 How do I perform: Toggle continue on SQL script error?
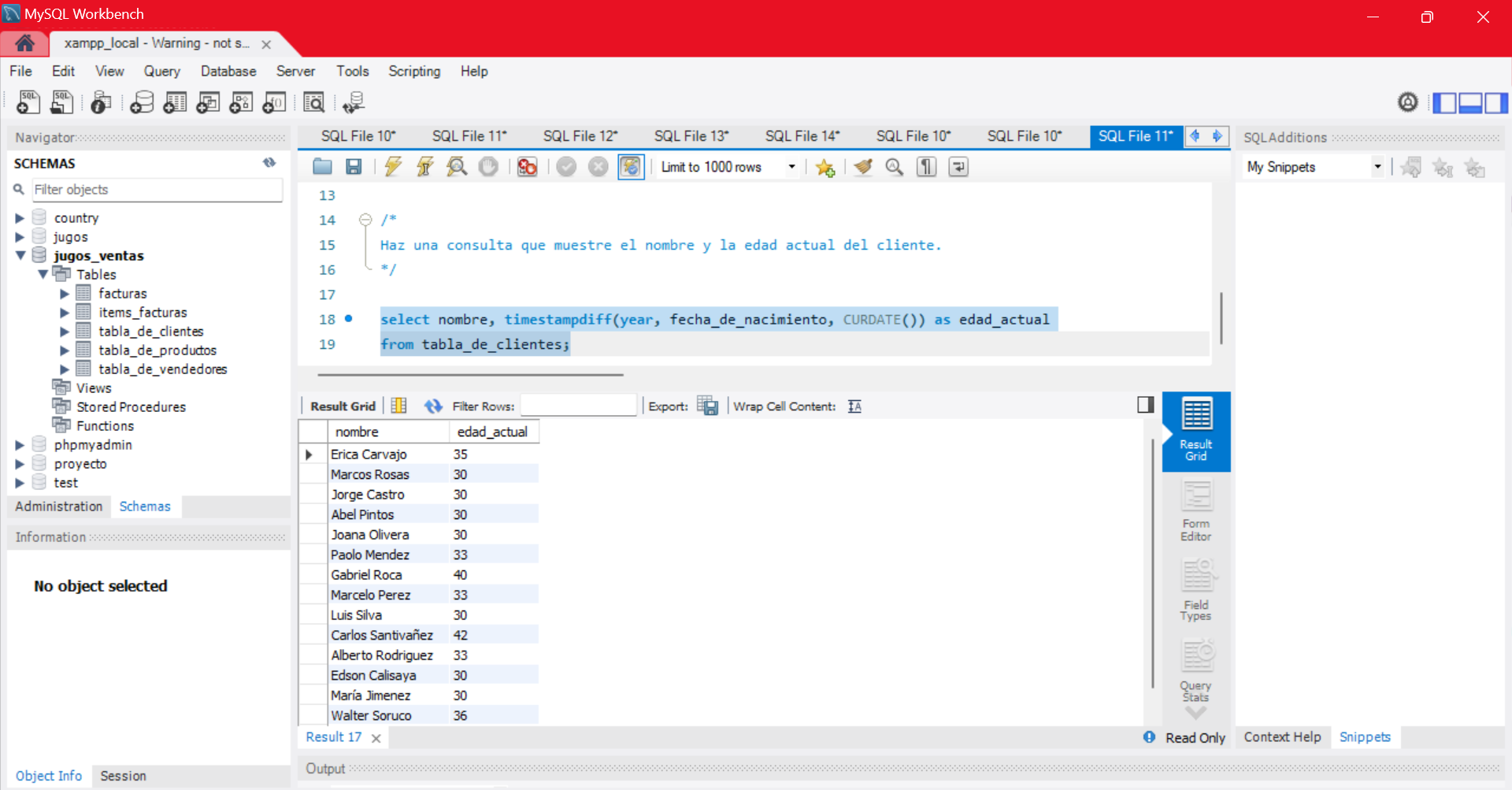pyautogui.click(x=528, y=166)
